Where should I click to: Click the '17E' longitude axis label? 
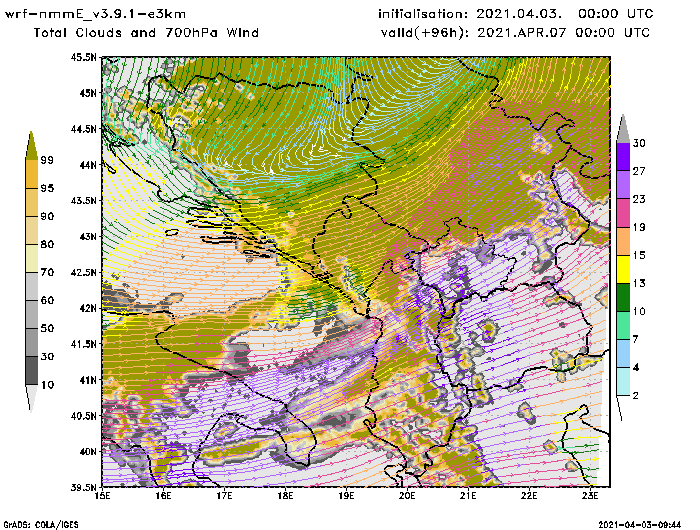(x=225, y=496)
